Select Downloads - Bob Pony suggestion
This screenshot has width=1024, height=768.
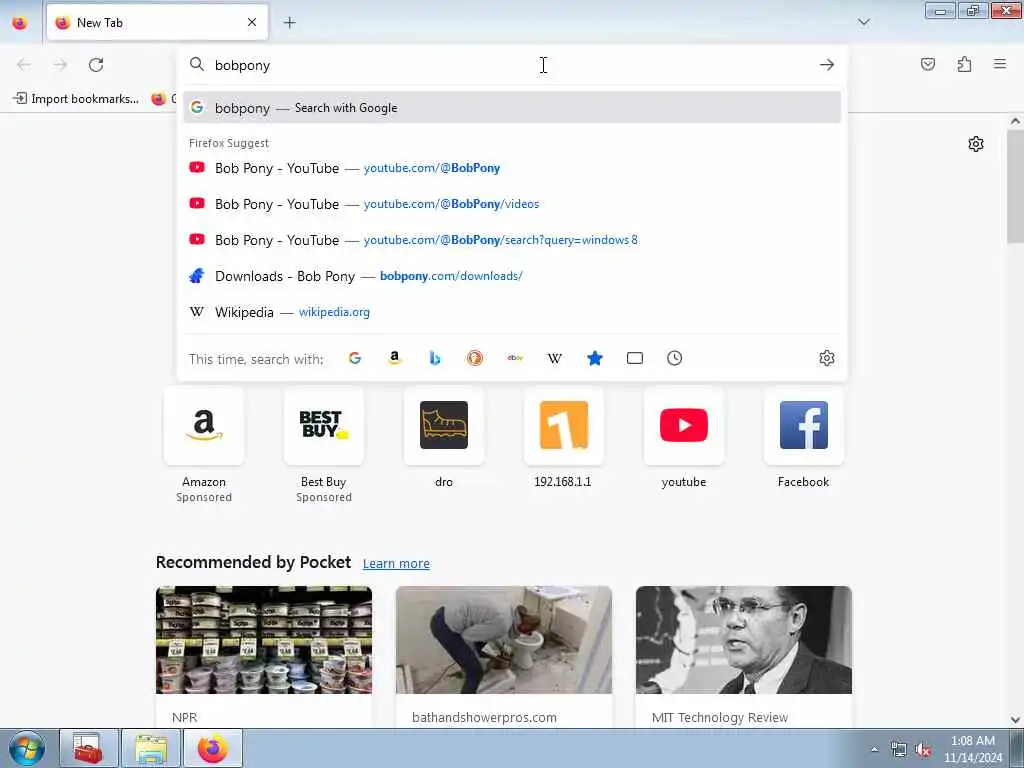click(512, 276)
